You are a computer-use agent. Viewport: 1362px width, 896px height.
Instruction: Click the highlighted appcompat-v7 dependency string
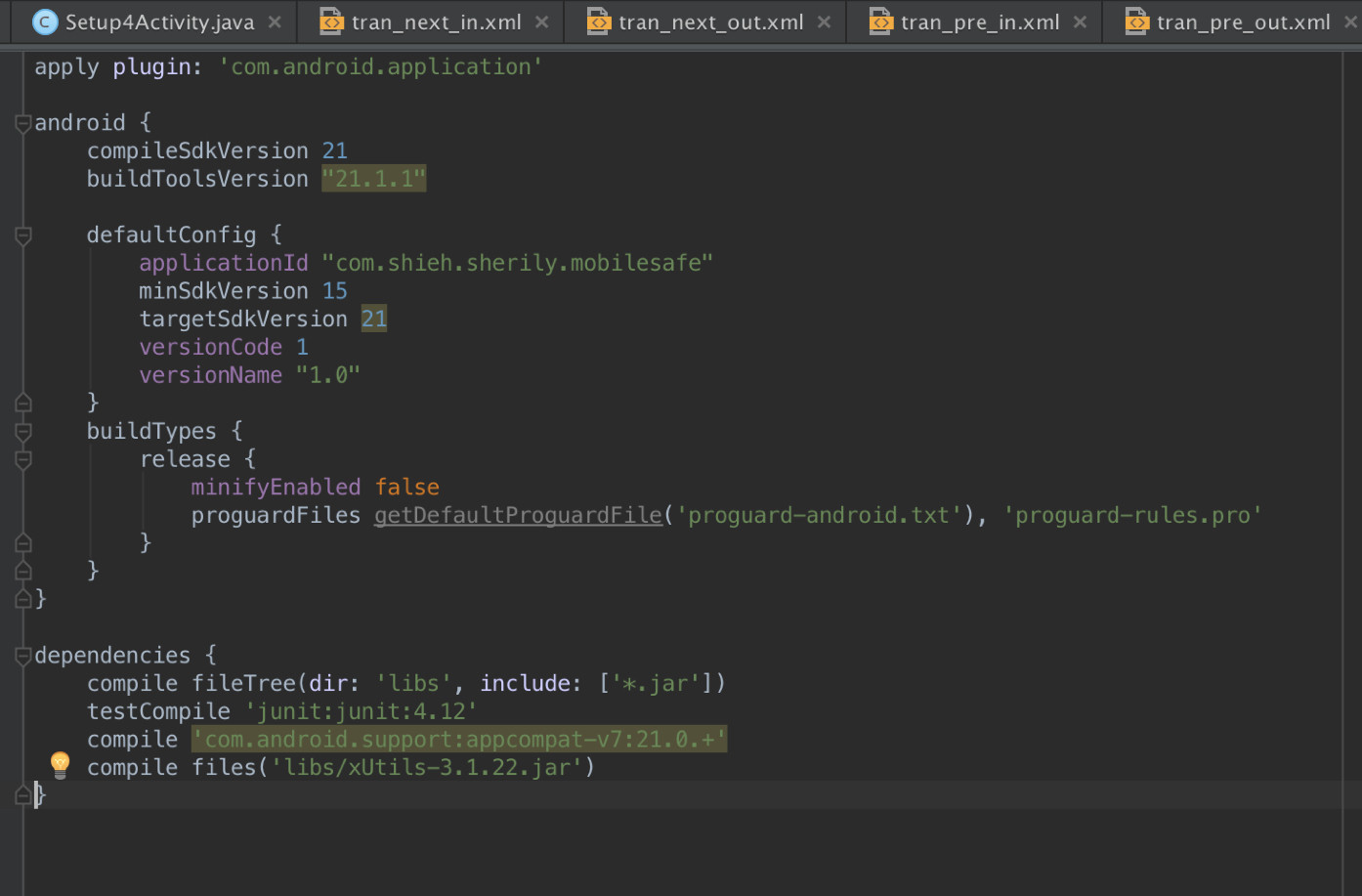click(x=458, y=739)
